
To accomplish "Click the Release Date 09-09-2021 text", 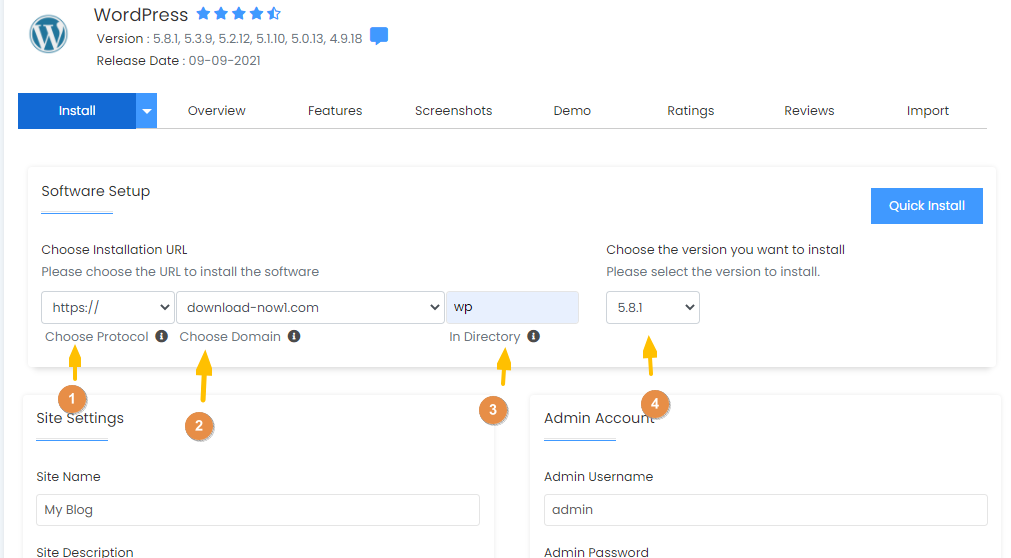I will point(179,61).
